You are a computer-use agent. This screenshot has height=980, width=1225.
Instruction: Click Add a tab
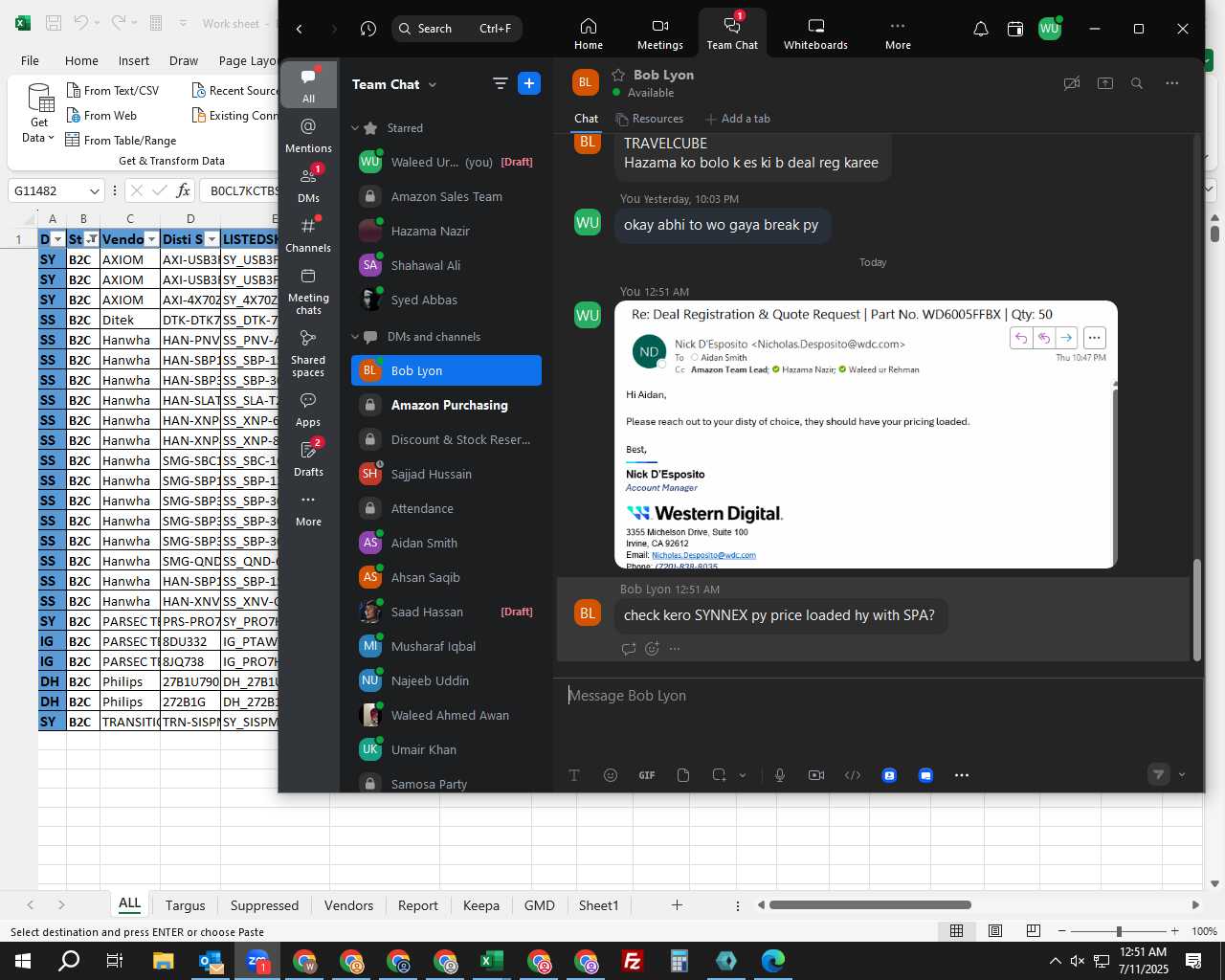(x=738, y=119)
